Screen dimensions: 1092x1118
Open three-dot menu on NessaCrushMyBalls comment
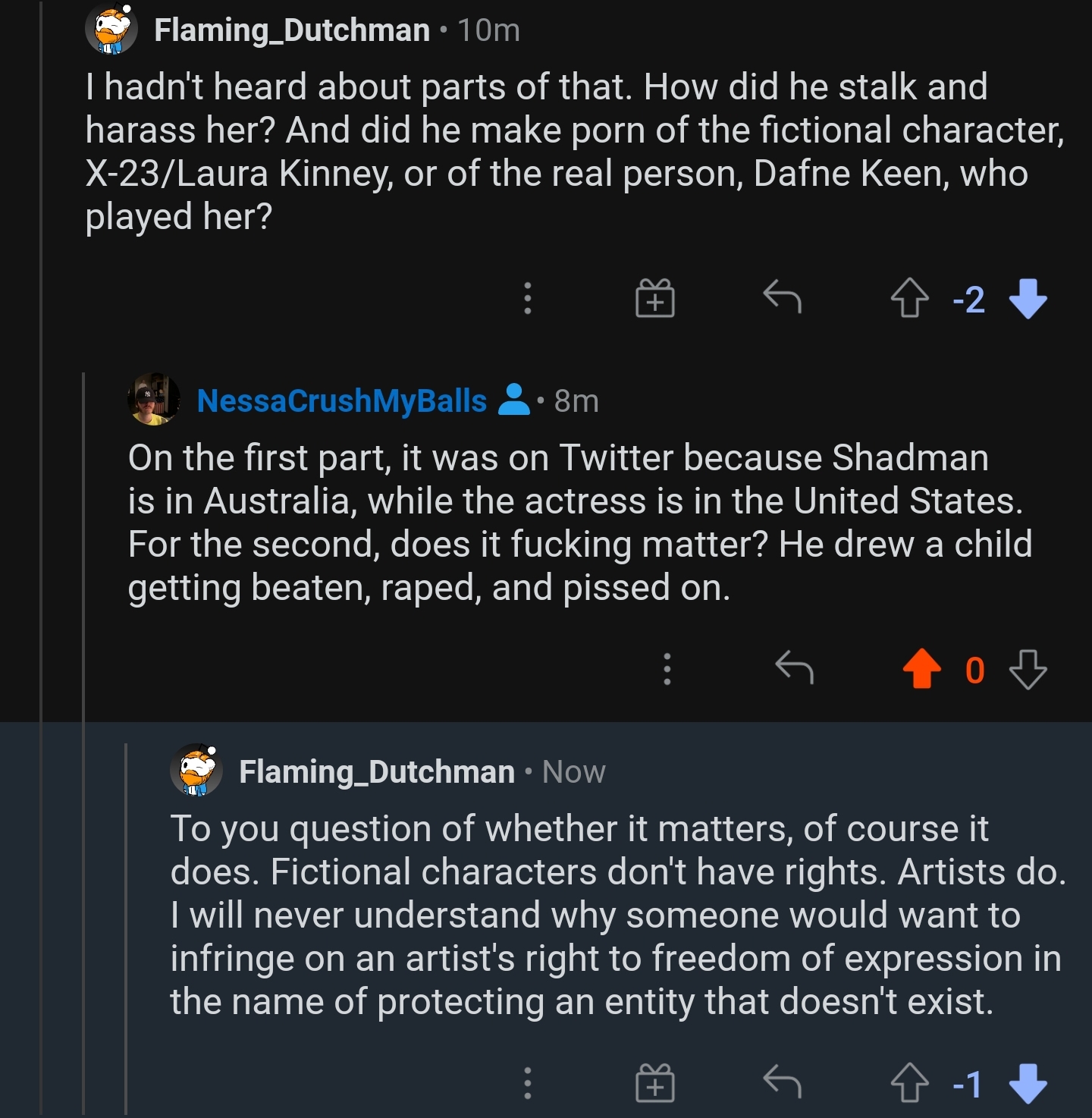click(x=667, y=669)
